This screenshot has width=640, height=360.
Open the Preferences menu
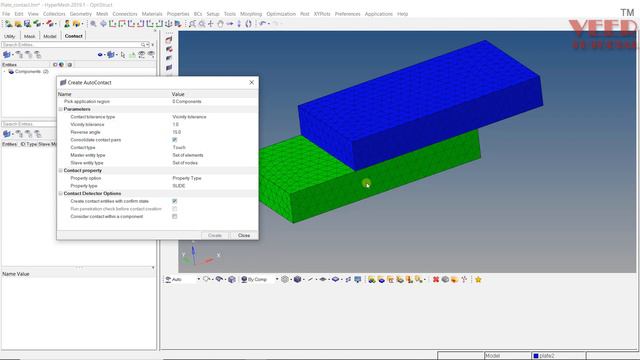click(347, 14)
